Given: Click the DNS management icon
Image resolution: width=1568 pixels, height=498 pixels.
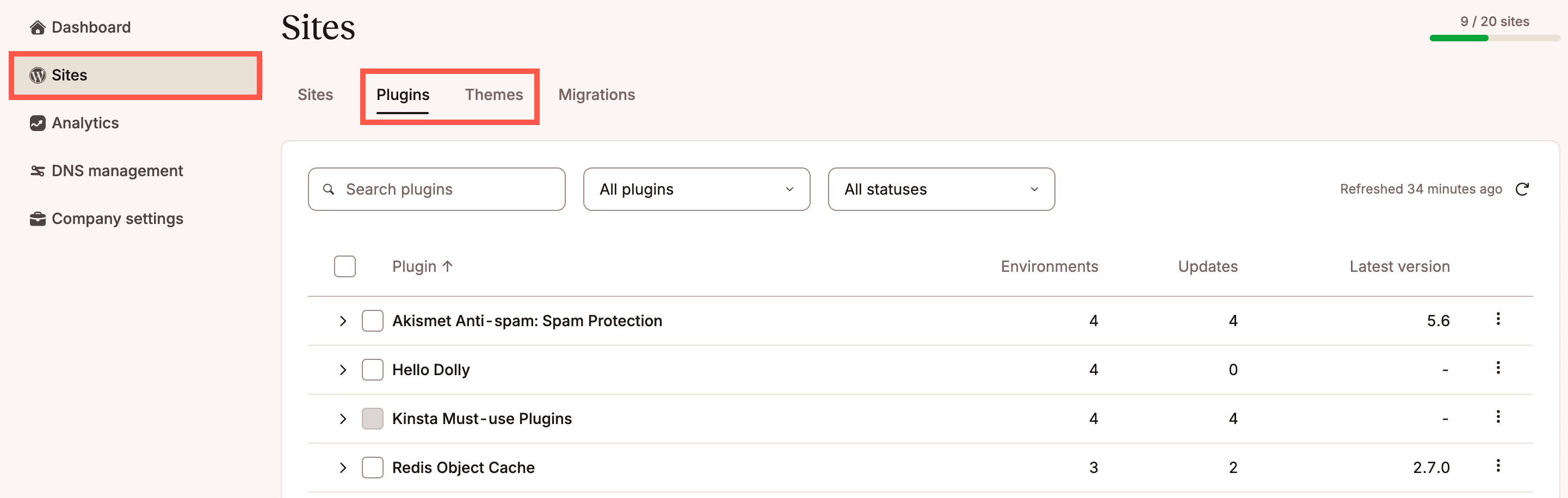Looking at the screenshot, I should point(38,170).
